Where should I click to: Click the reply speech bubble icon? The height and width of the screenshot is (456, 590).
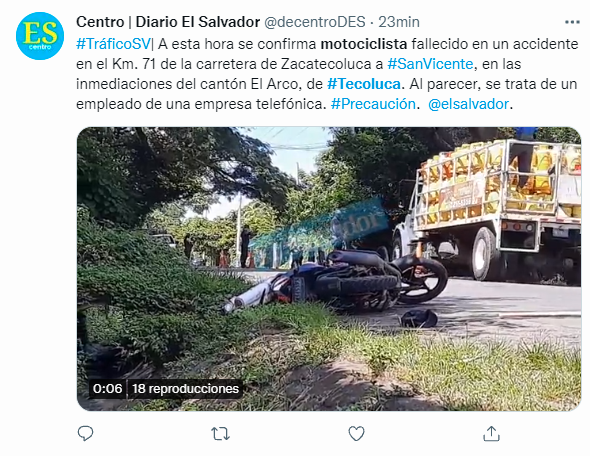[85, 433]
